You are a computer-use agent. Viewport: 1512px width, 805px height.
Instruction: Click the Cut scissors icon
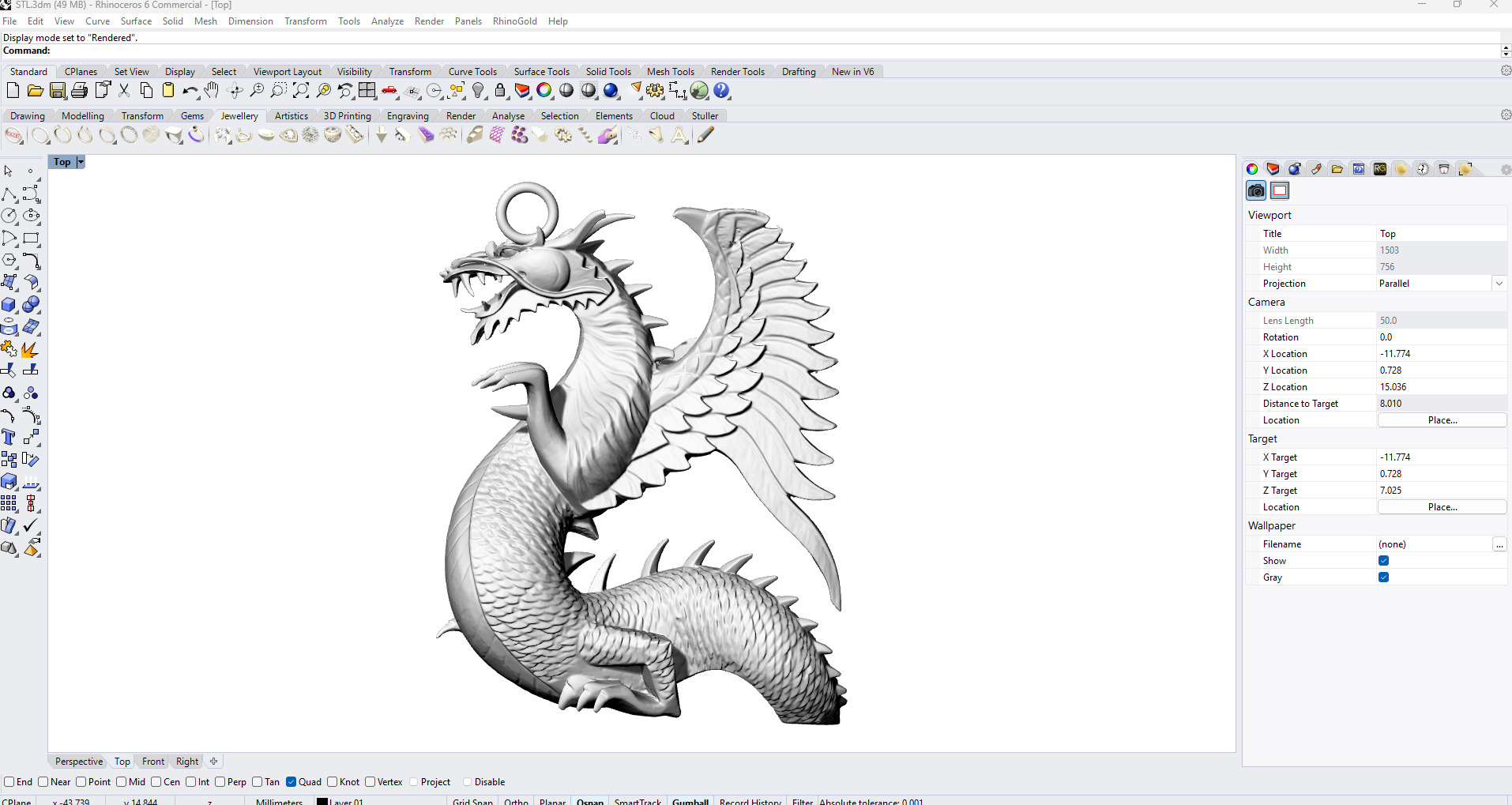(x=124, y=91)
